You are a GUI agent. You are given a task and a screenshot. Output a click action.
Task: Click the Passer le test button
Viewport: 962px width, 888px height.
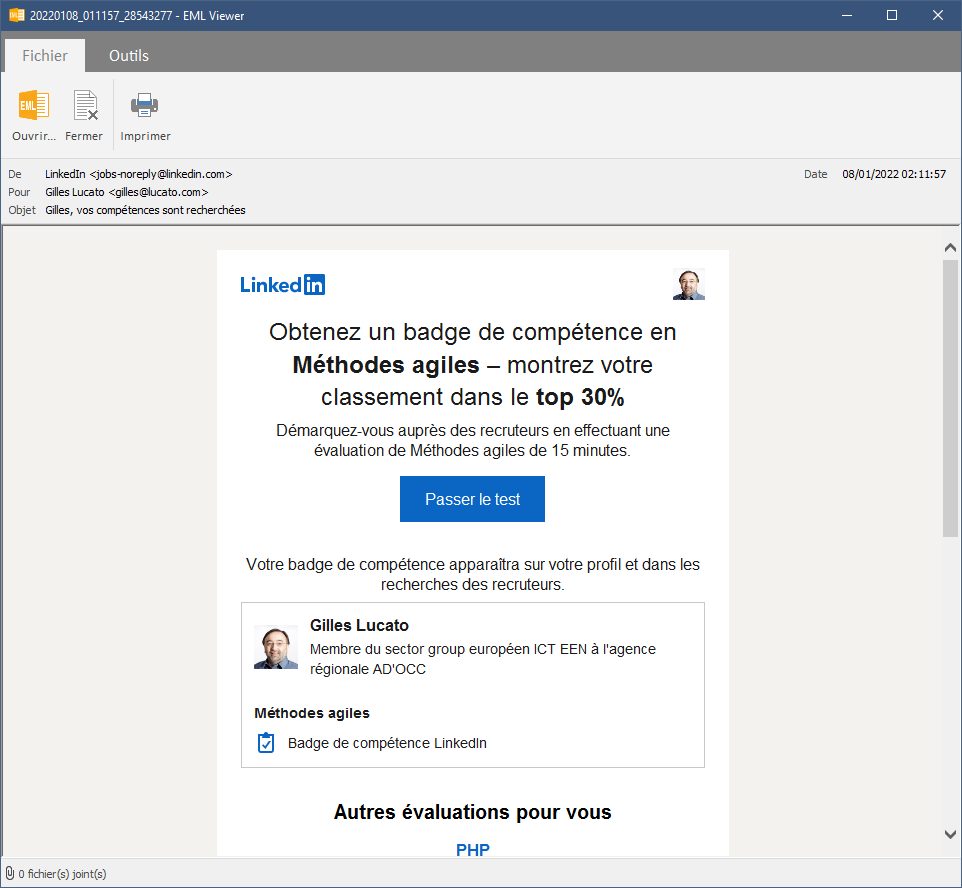pyautogui.click(x=472, y=499)
